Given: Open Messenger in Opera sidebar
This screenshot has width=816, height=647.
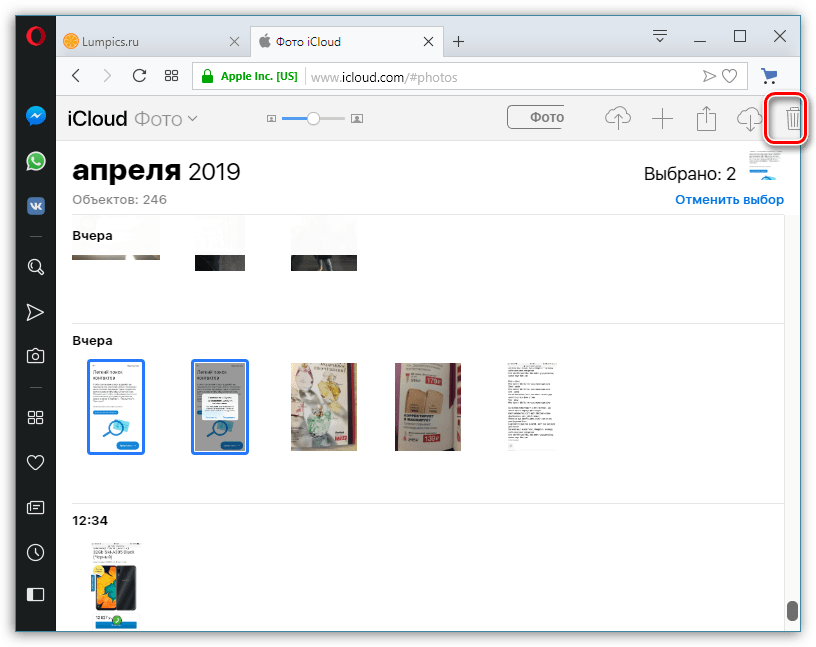Looking at the screenshot, I should [x=35, y=116].
